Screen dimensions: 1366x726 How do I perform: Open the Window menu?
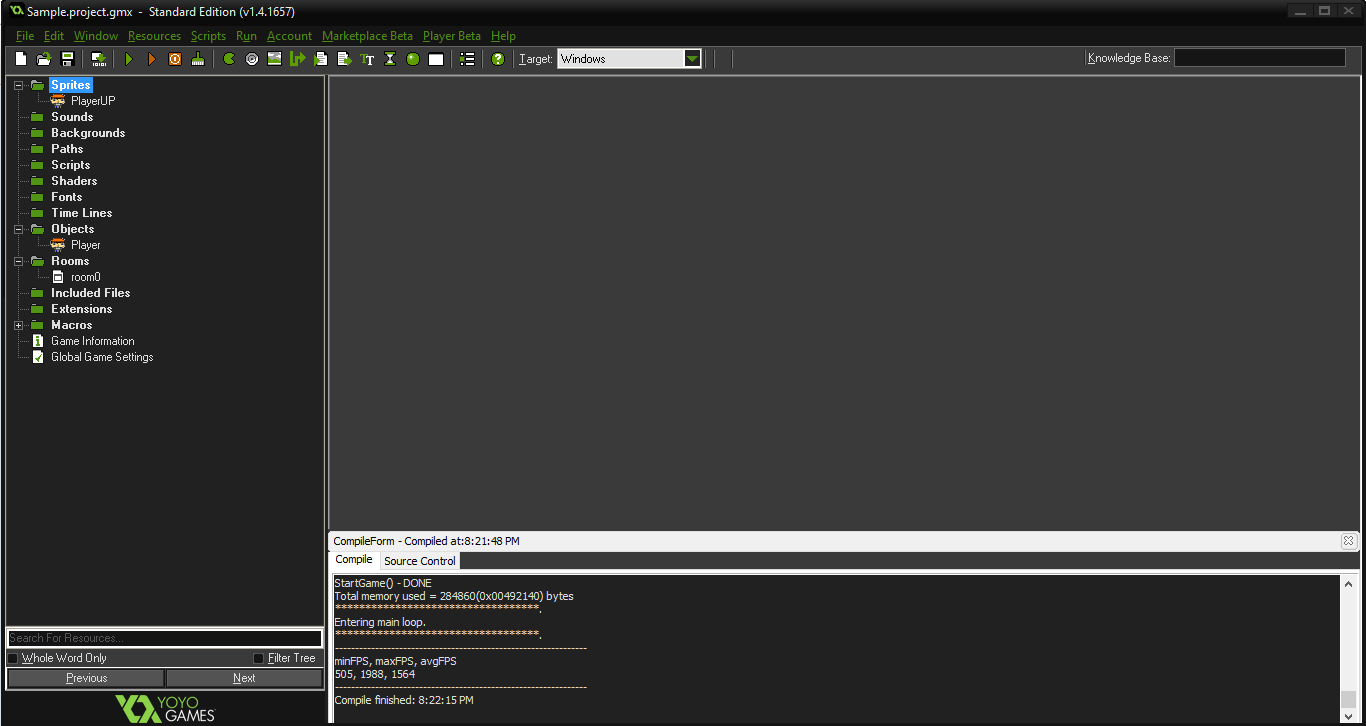click(96, 36)
